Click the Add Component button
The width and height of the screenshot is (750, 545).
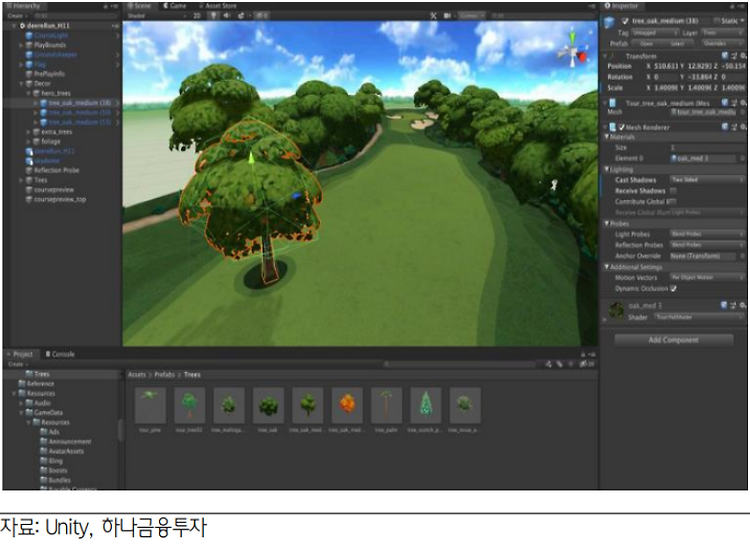coord(673,340)
